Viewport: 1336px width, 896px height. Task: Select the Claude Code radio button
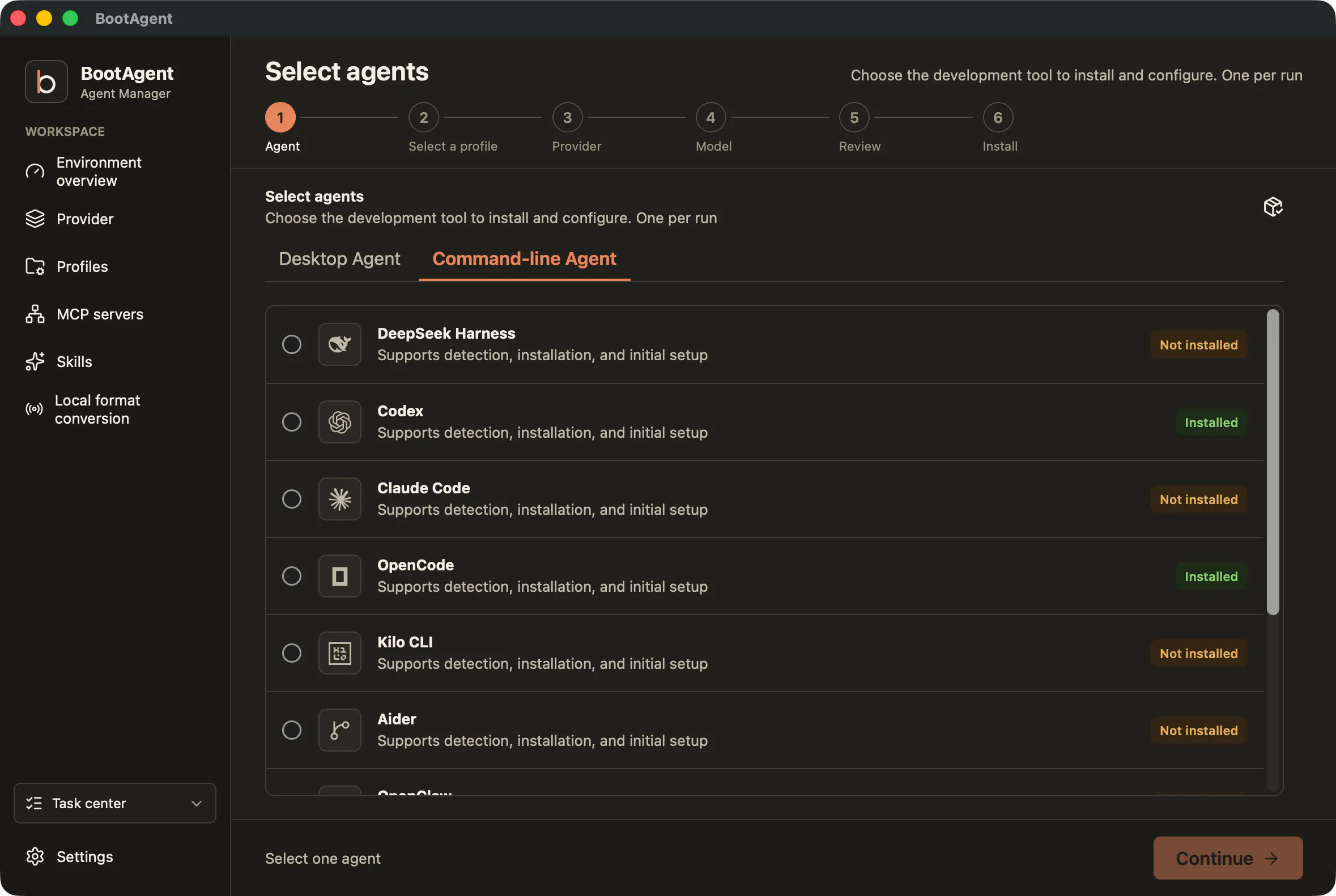tap(292, 500)
